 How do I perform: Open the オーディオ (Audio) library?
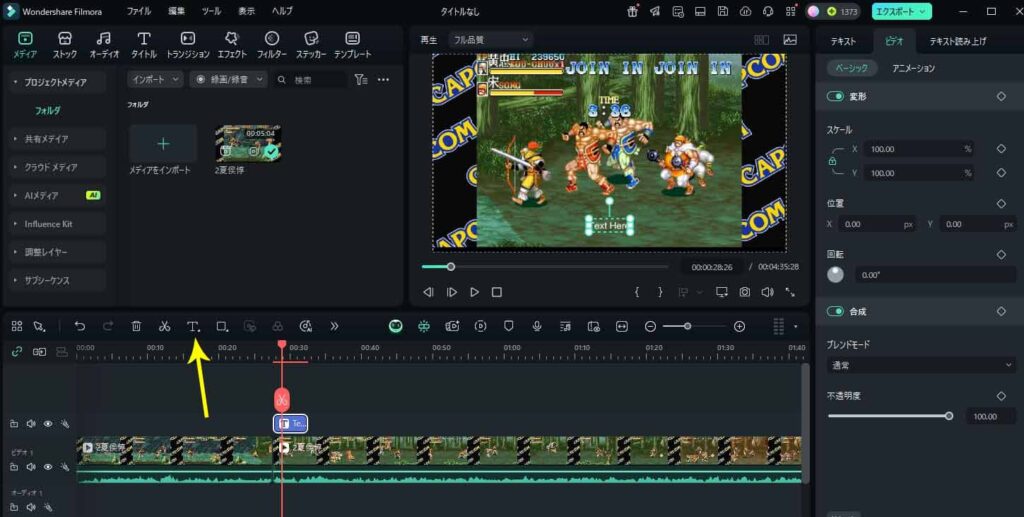tap(104, 45)
